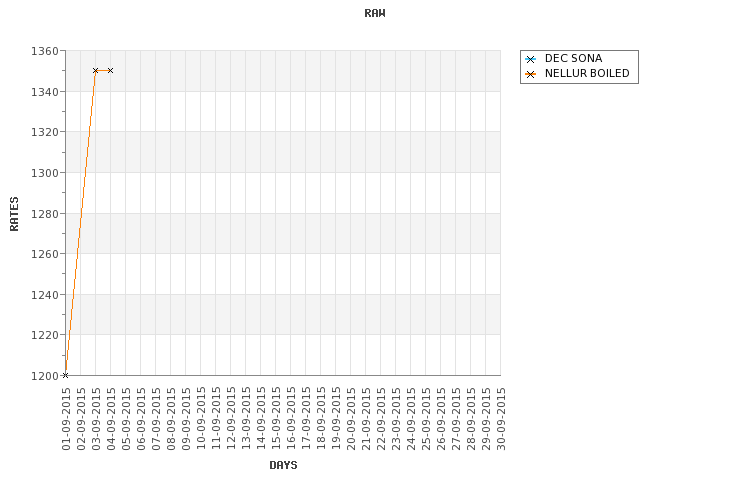Click the 10-09-2015 date label
The image size is (750, 500).
pos(201,419)
